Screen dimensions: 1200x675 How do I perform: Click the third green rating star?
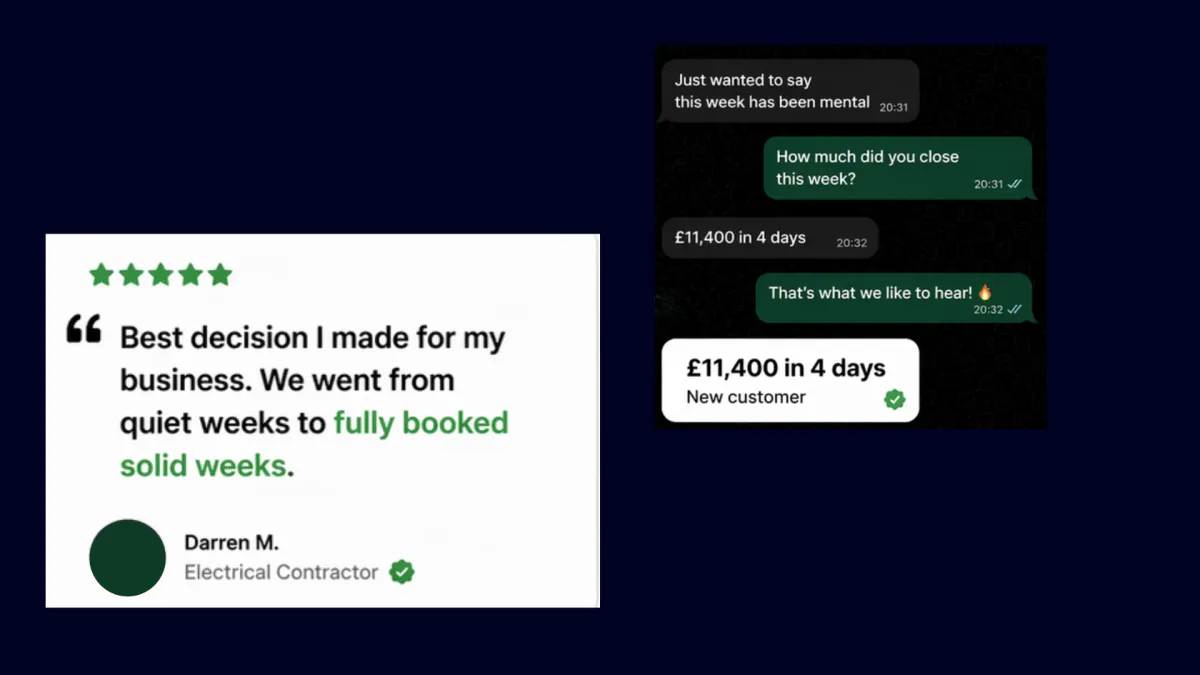point(160,275)
